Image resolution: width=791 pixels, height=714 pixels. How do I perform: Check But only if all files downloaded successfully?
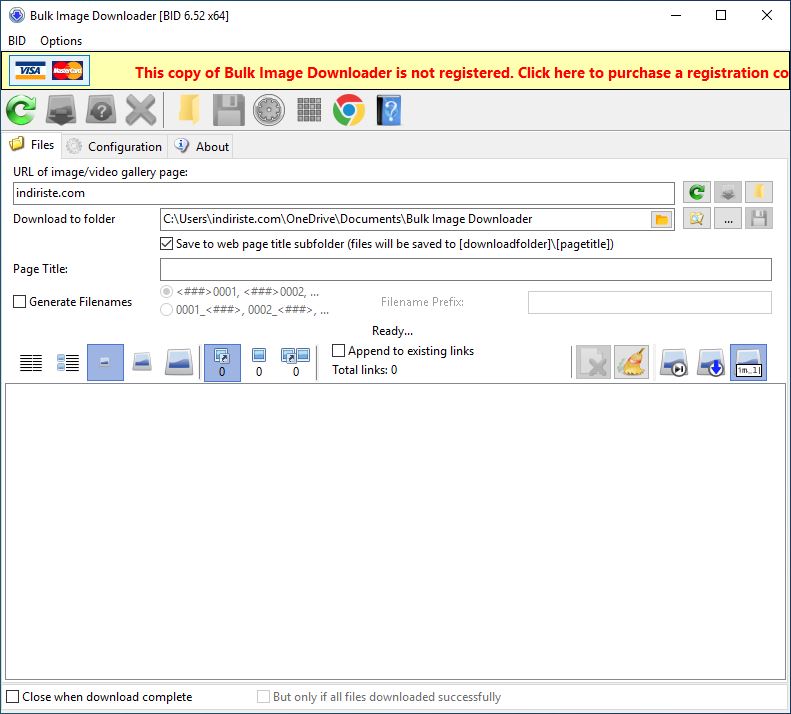pos(263,696)
